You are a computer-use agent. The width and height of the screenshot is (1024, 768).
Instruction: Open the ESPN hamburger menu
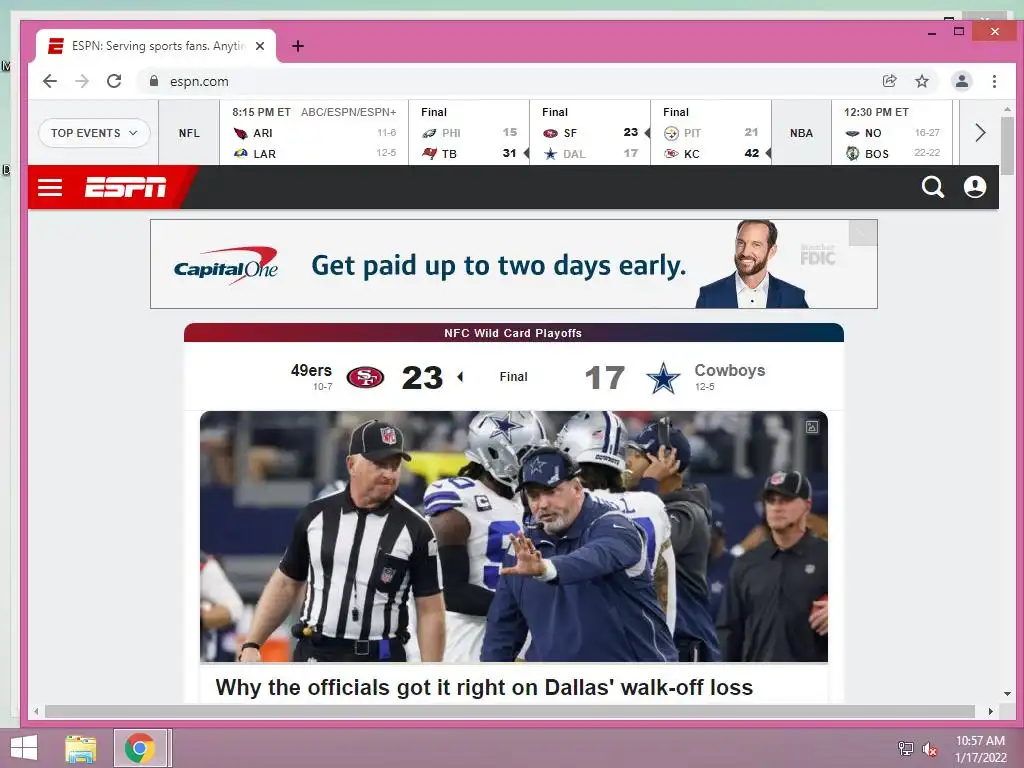(x=50, y=187)
